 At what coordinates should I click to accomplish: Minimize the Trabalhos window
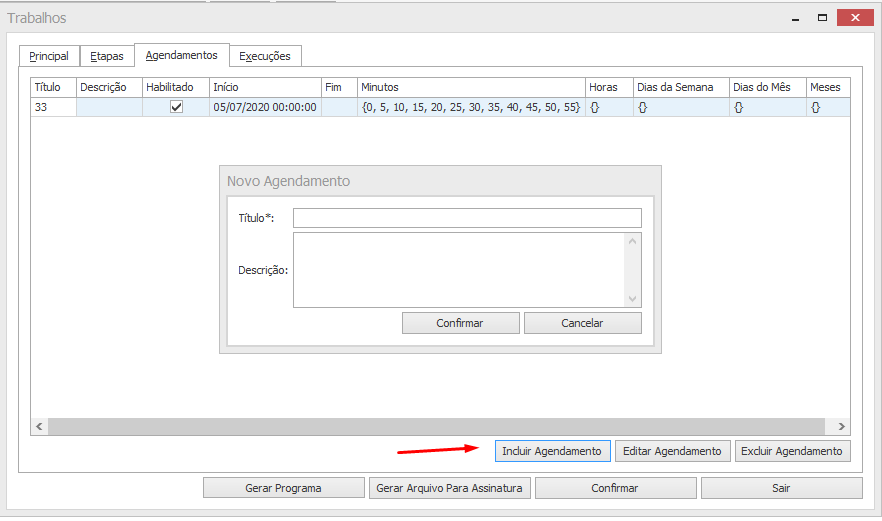[795, 18]
